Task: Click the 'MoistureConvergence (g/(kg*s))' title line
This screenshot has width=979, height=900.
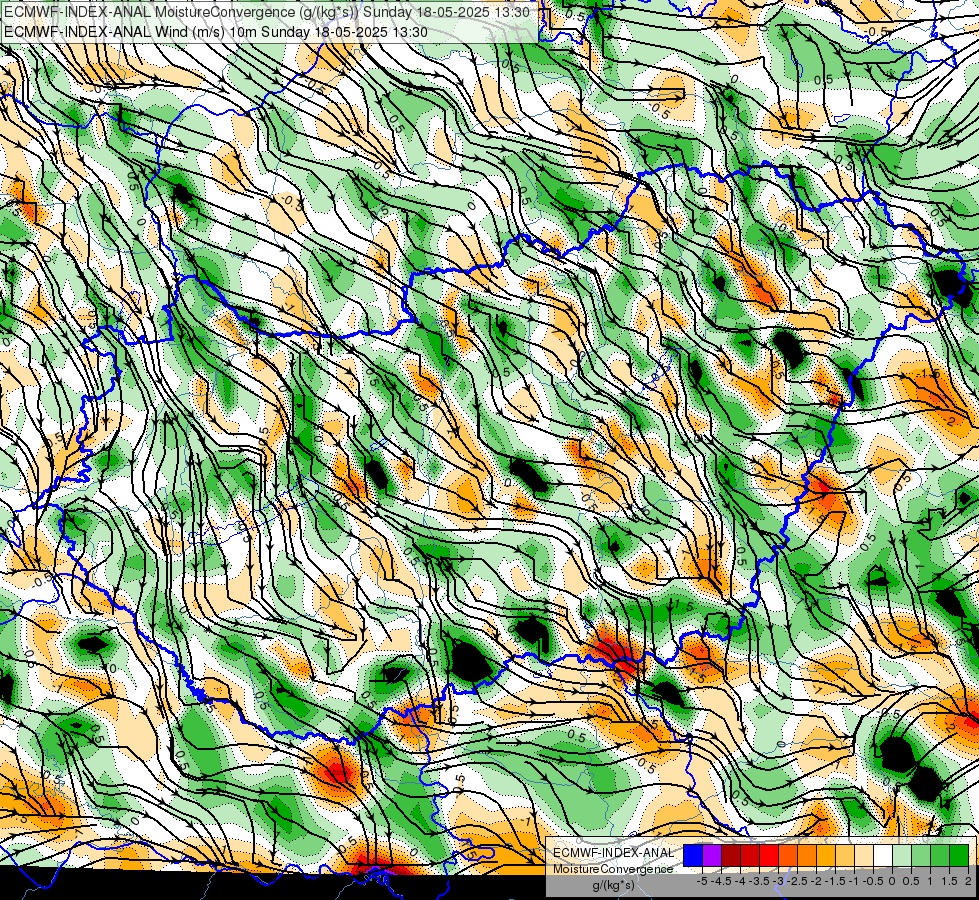Action: click(267, 12)
